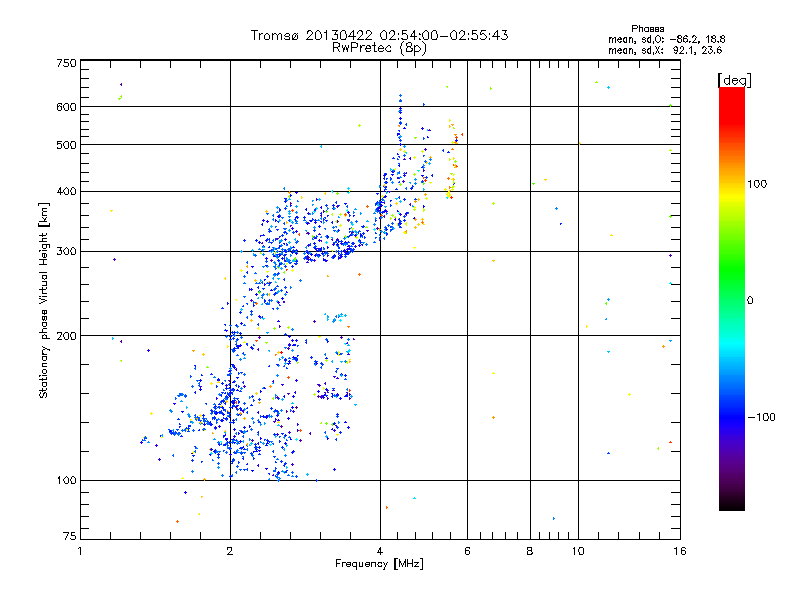
Task: Click y-axis tick label '75'
Action: [70, 536]
